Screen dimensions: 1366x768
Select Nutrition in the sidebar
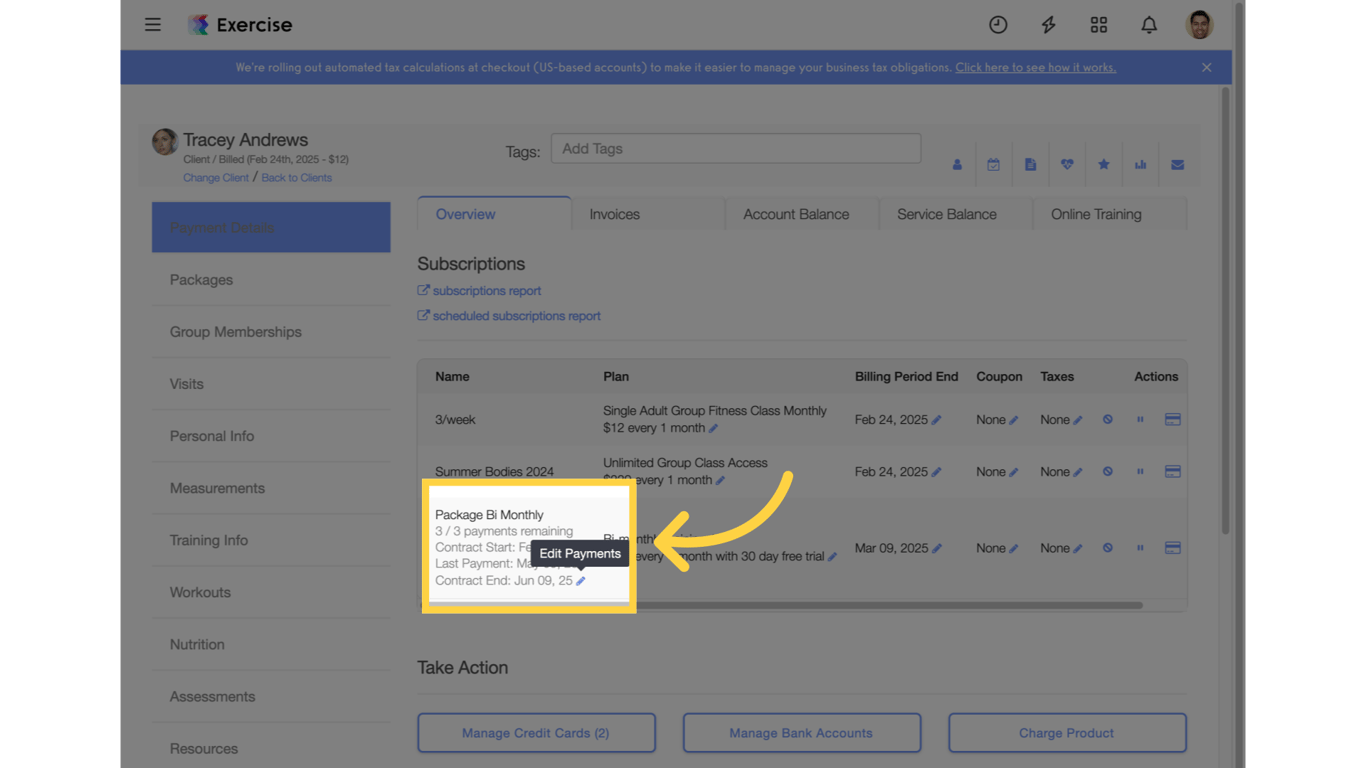coord(197,644)
